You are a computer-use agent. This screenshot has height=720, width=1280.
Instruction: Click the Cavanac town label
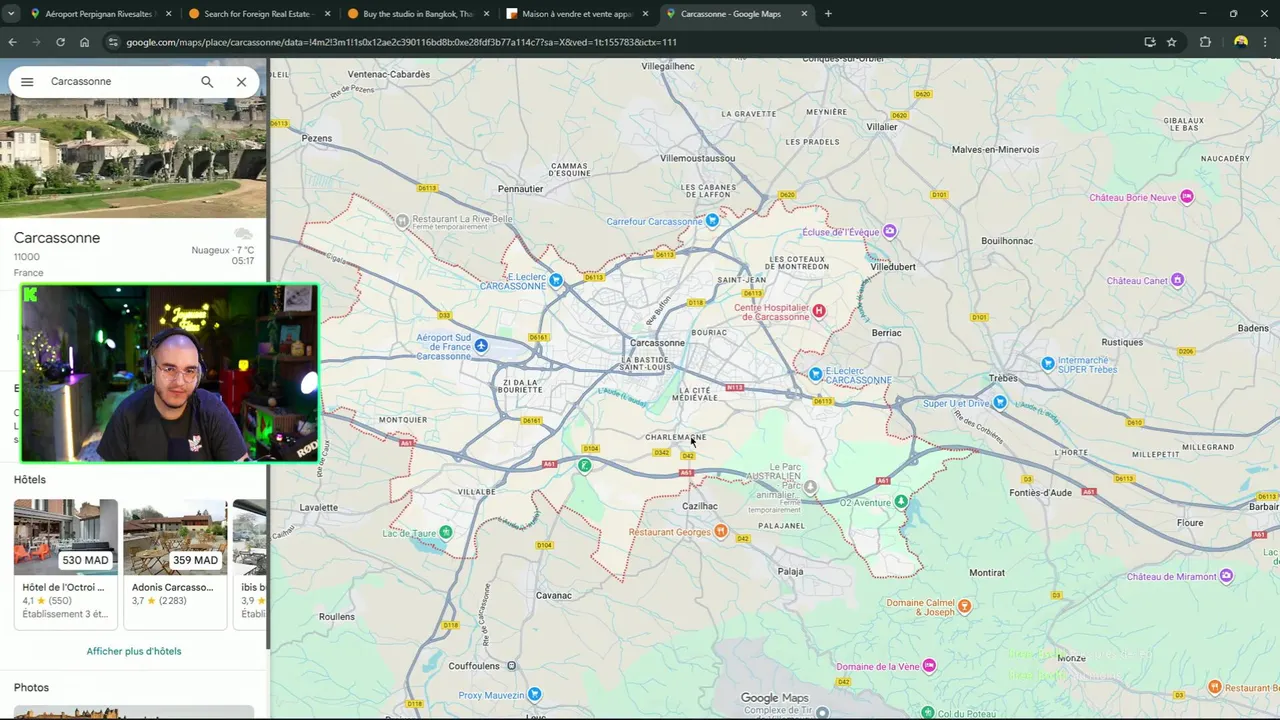coord(554,595)
